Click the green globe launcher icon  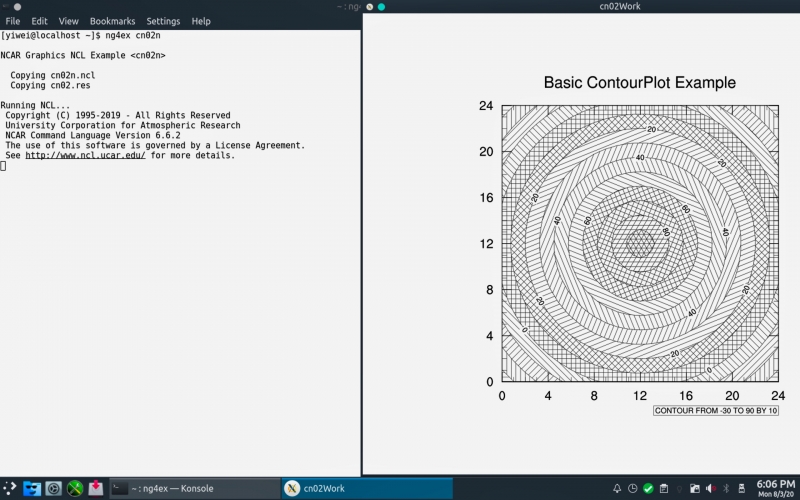pos(75,488)
